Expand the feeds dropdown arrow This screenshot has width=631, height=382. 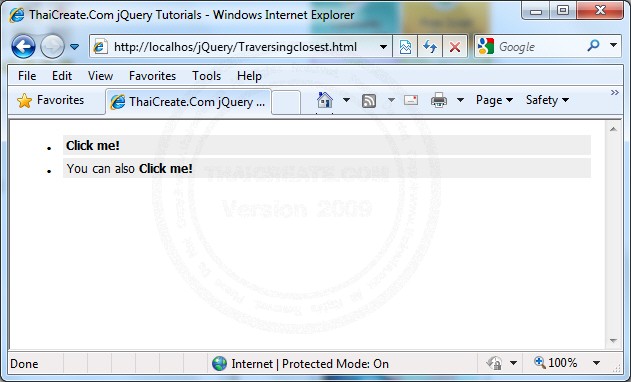(x=391, y=100)
